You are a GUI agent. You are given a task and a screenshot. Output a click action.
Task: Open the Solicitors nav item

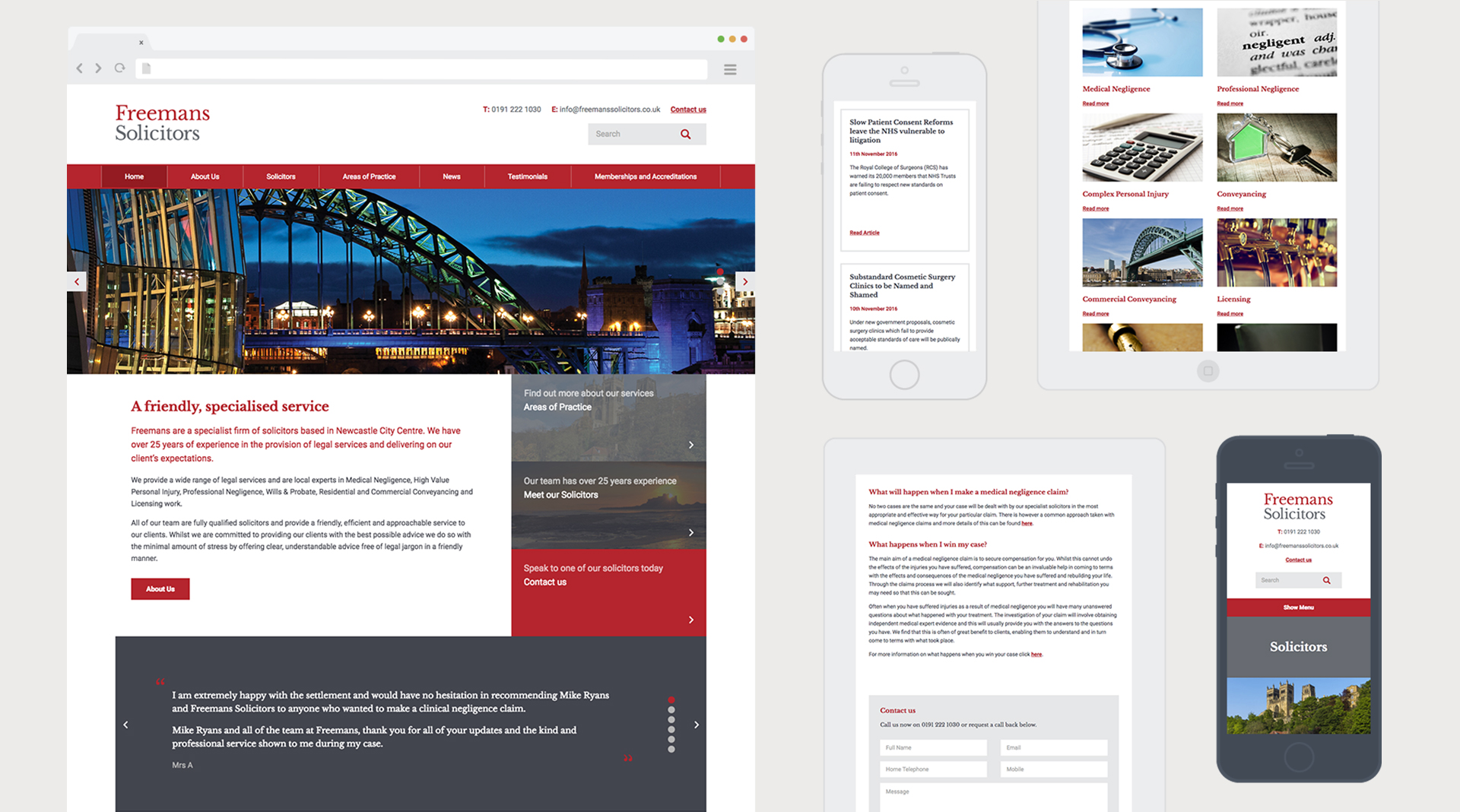[x=281, y=176]
